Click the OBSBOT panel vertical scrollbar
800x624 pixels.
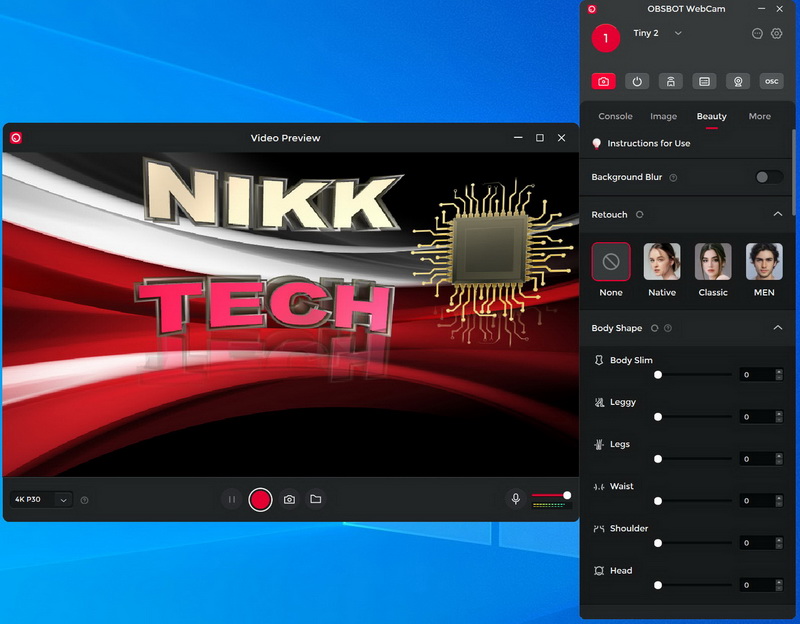pos(793,173)
